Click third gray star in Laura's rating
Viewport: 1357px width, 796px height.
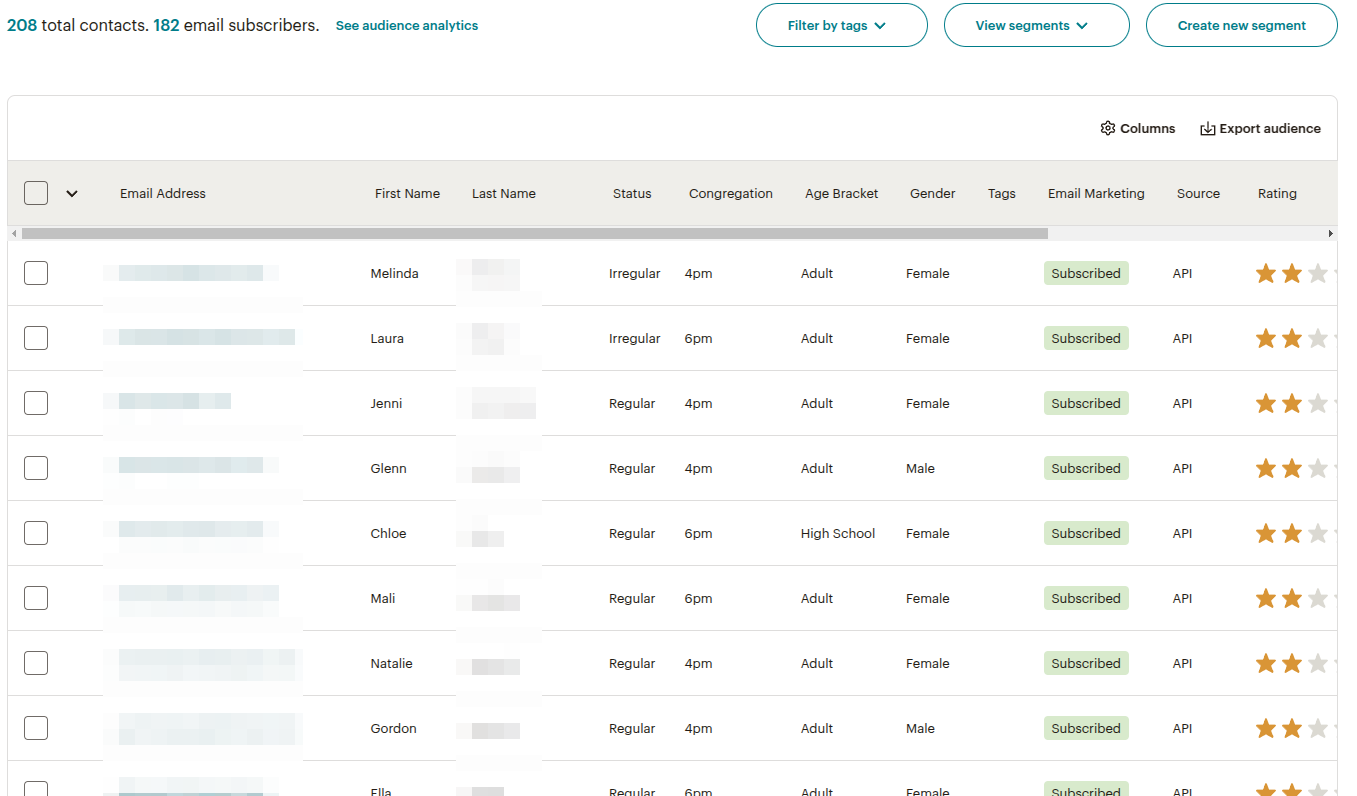click(1318, 339)
